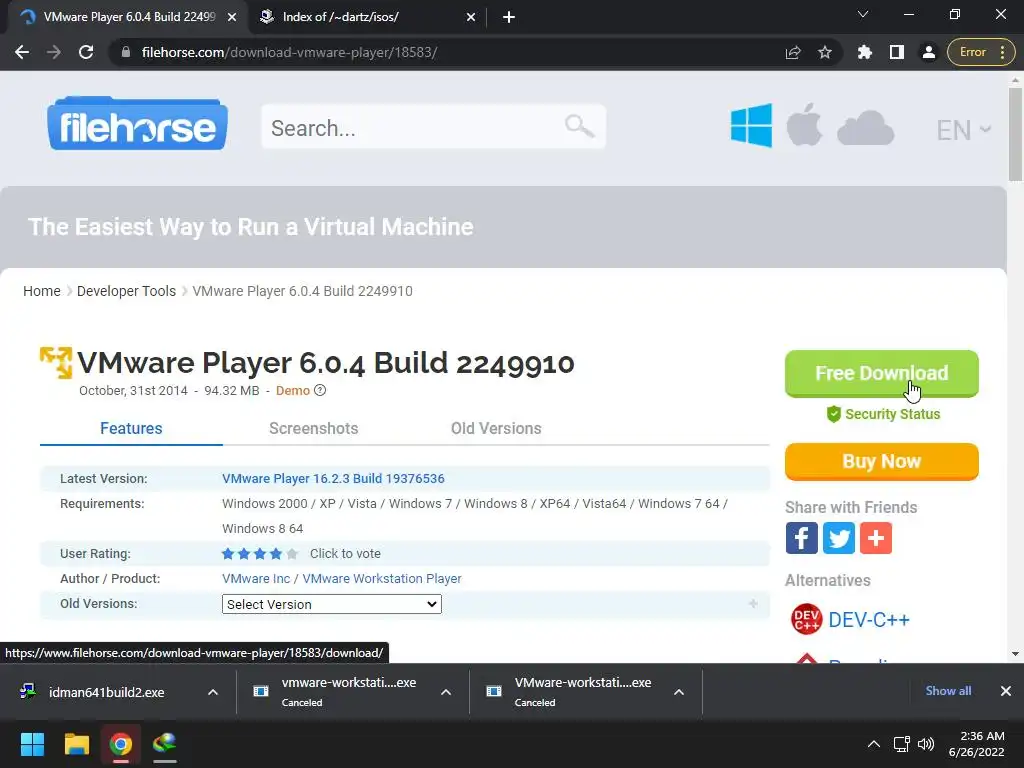Image resolution: width=1024 pixels, height=768 pixels.
Task: Open the Chrome extensions puzzle icon
Action: tap(865, 52)
